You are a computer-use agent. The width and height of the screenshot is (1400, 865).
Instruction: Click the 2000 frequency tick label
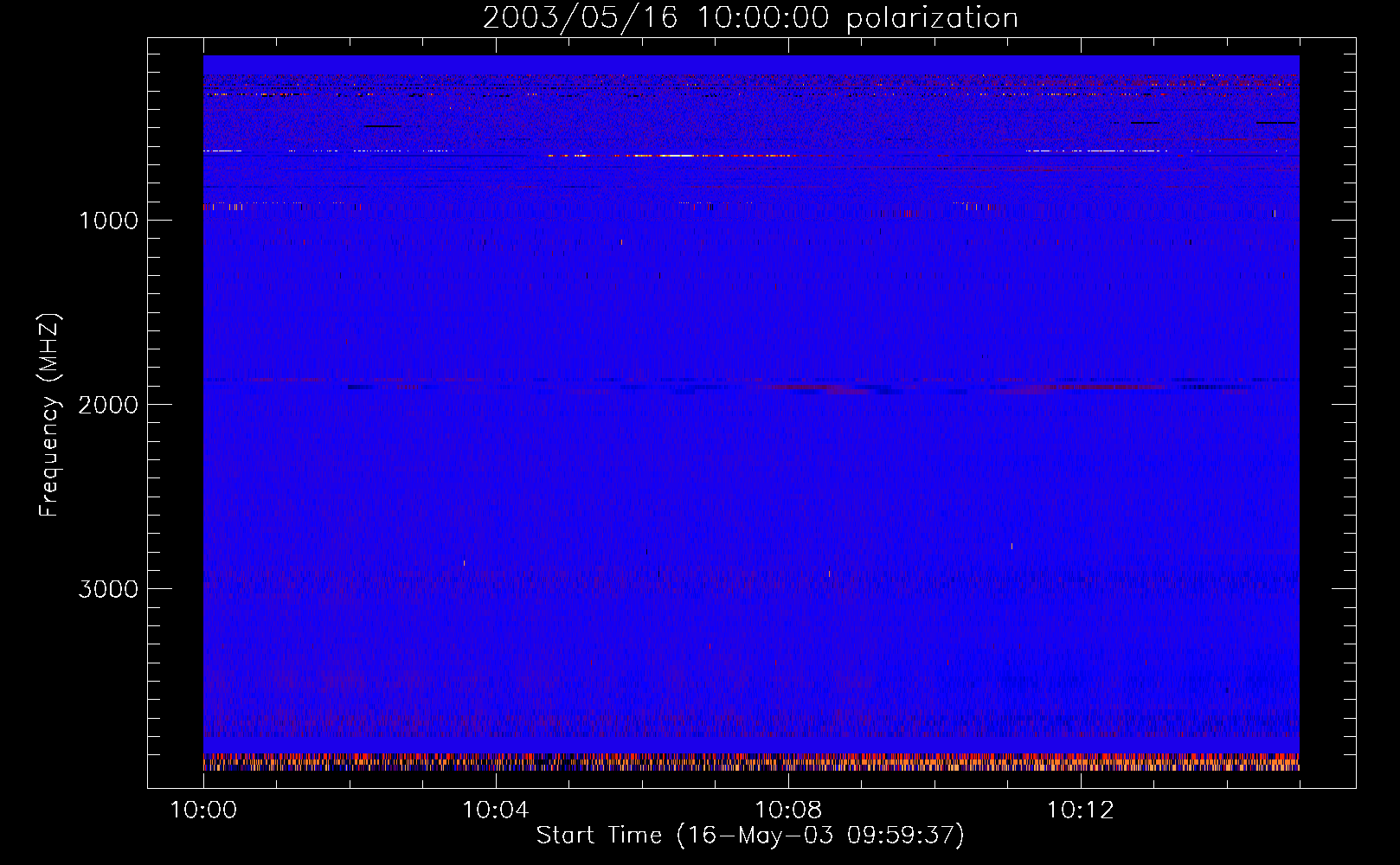click(x=108, y=405)
